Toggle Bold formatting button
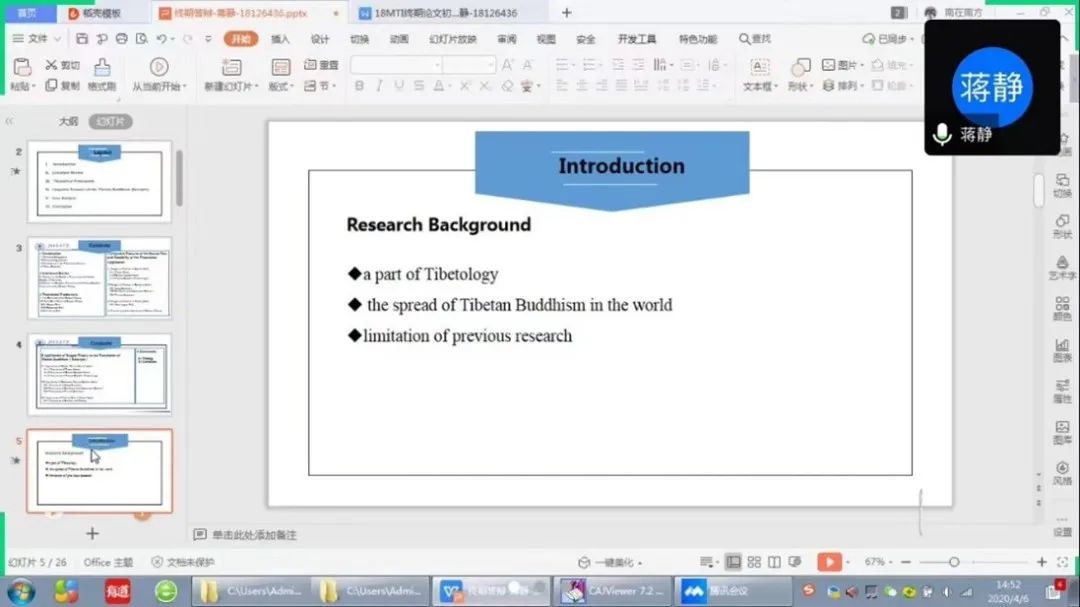Image resolution: width=1080 pixels, height=607 pixels. pos(359,86)
